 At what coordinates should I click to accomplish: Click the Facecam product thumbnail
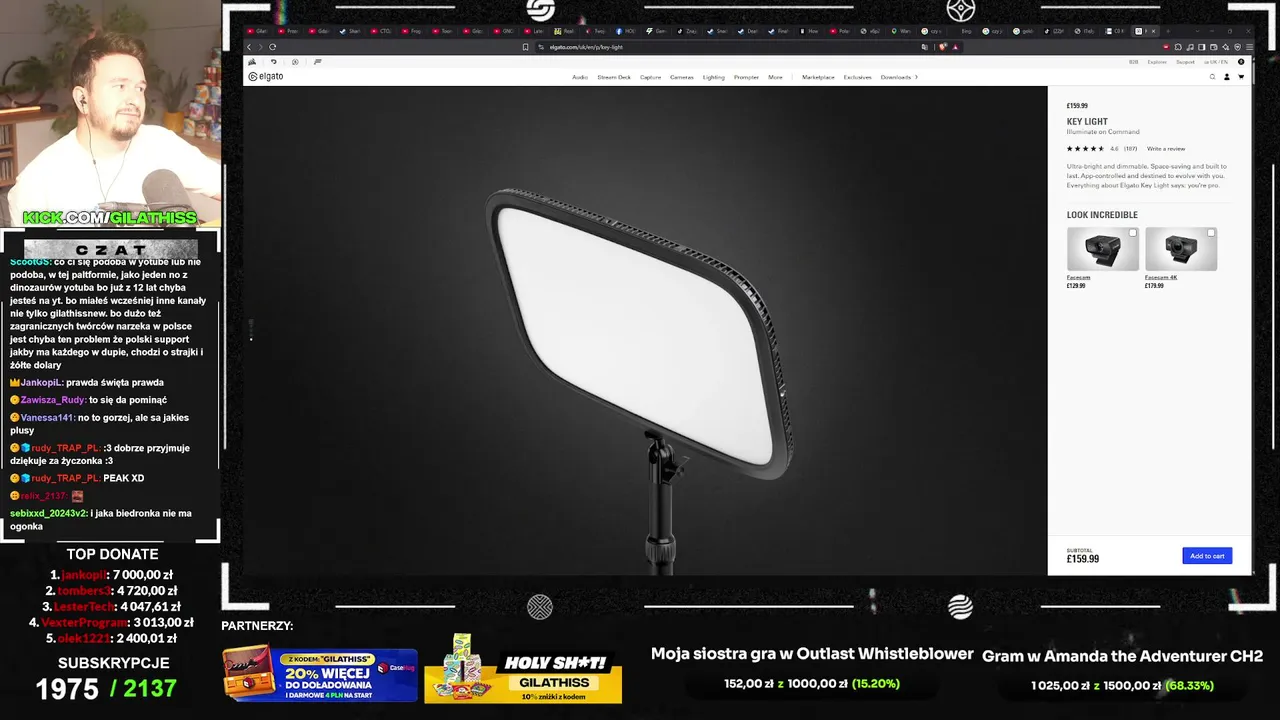click(1103, 249)
